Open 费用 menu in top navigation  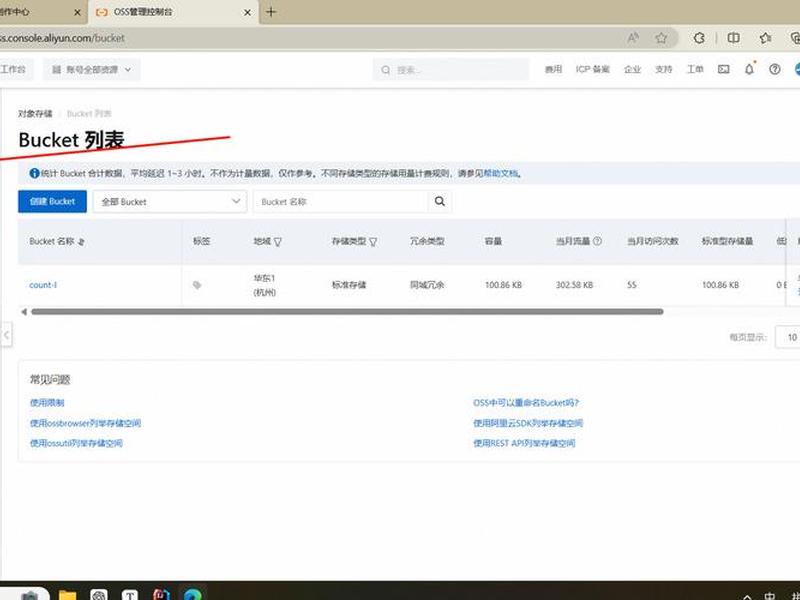(x=553, y=69)
